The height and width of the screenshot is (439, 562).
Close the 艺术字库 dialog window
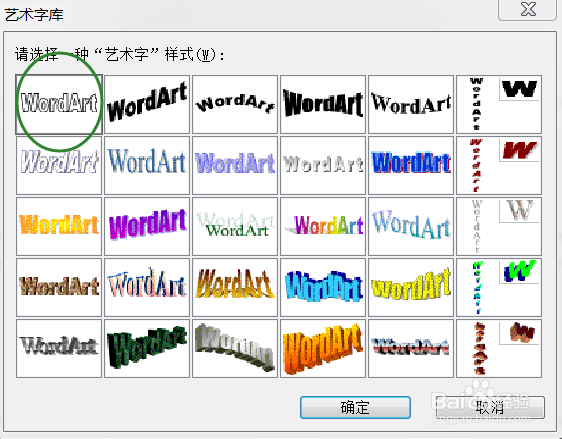tap(528, 9)
